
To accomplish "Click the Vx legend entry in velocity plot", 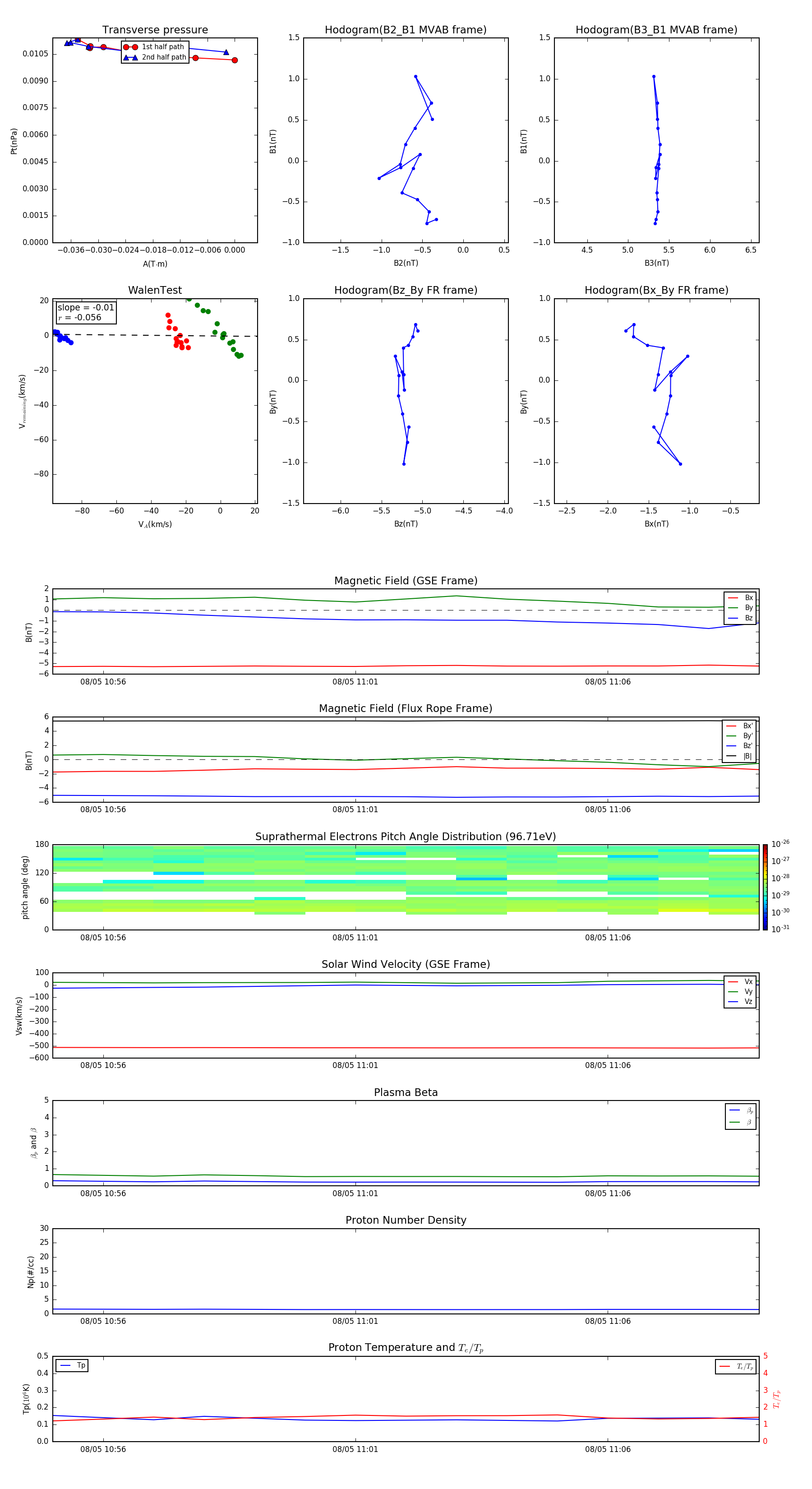I will [x=740, y=981].
